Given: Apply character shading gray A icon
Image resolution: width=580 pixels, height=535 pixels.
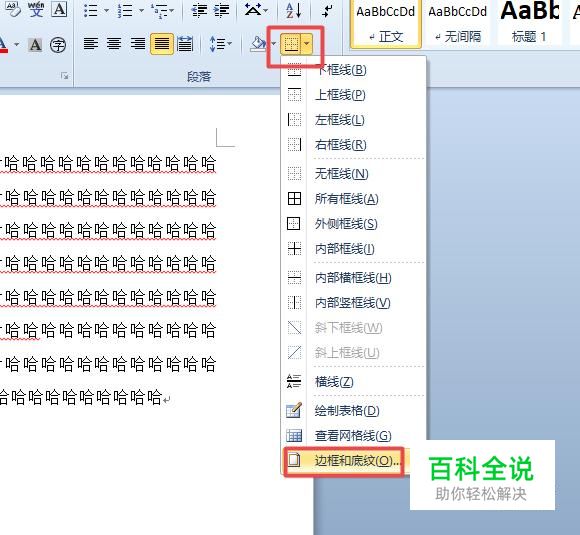Looking at the screenshot, I should tap(35, 45).
